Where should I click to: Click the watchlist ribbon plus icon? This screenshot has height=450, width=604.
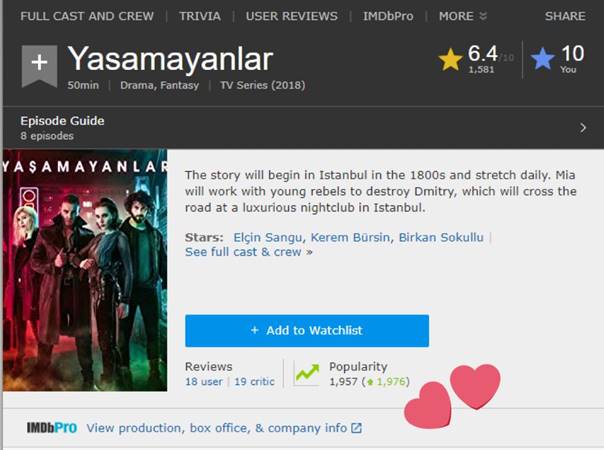[39, 65]
